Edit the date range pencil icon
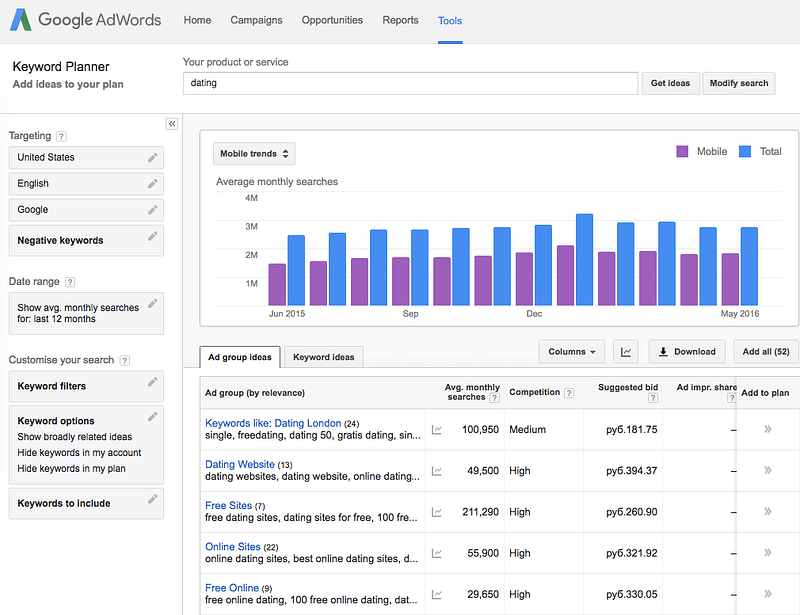The width and height of the screenshot is (800, 615). [x=152, y=304]
